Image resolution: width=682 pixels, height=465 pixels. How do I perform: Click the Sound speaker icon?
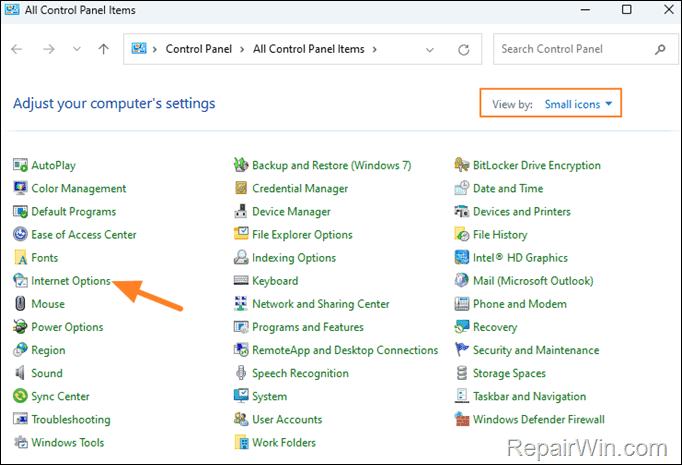20,373
